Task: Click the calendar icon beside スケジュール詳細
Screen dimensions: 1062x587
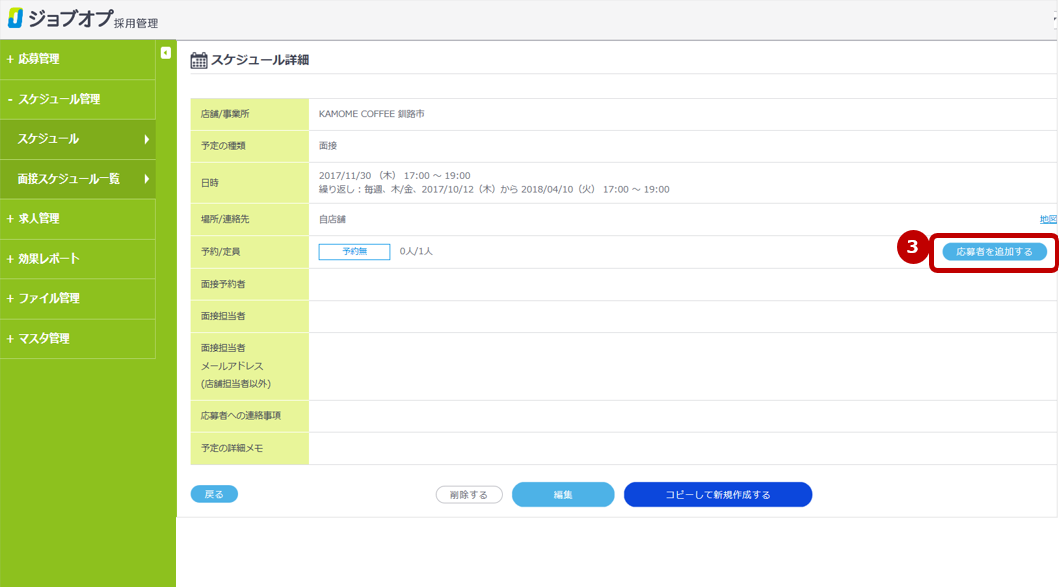Action: coord(199,60)
